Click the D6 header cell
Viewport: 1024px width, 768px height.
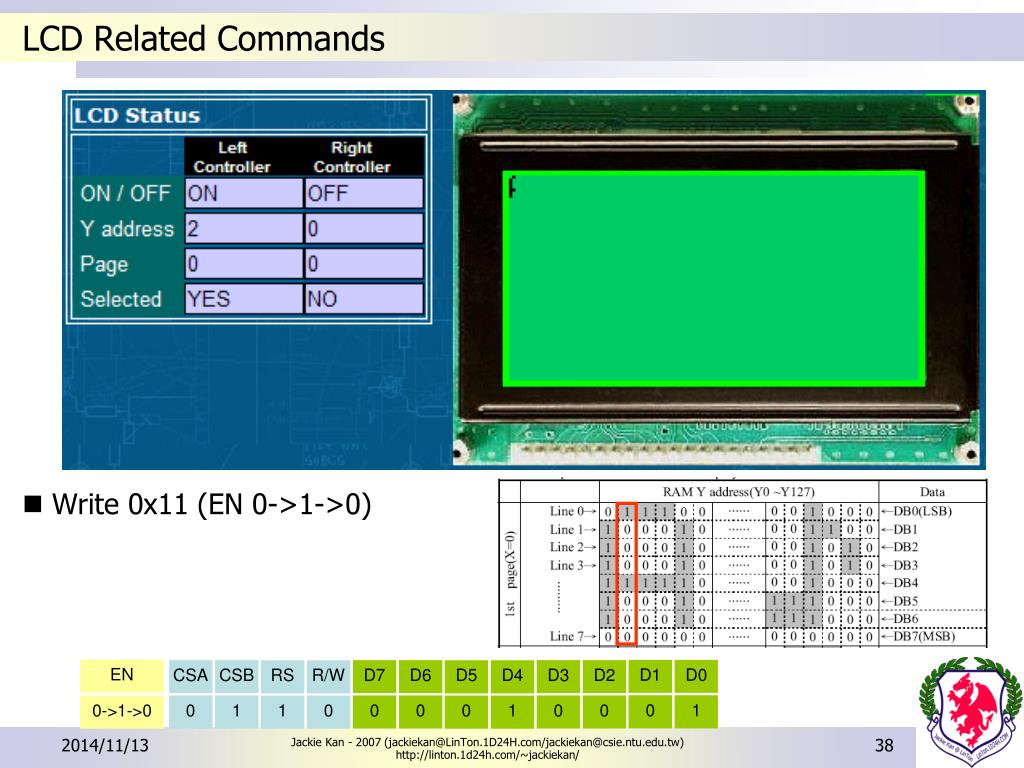coord(420,675)
